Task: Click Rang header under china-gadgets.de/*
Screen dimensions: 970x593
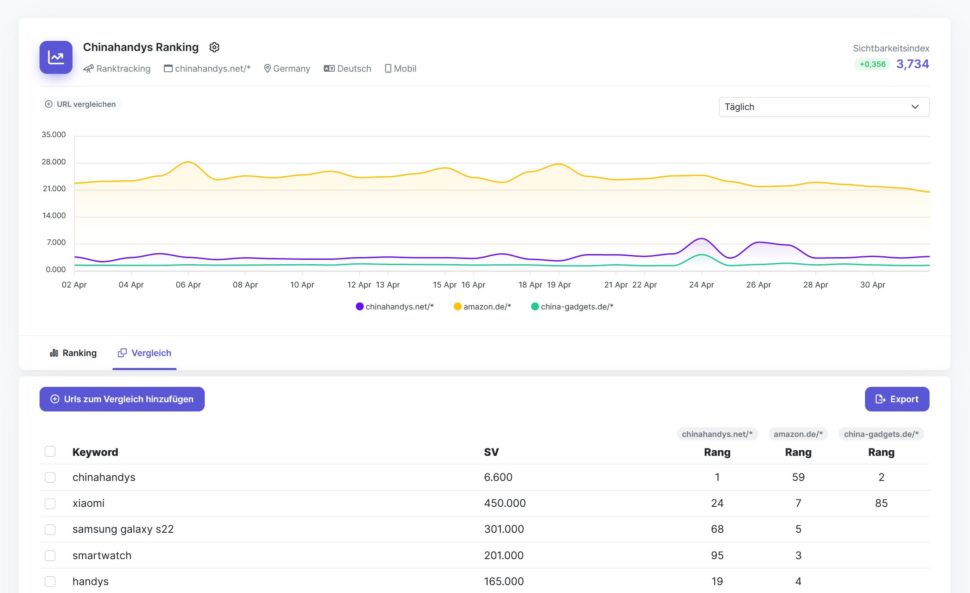Action: coord(881,452)
